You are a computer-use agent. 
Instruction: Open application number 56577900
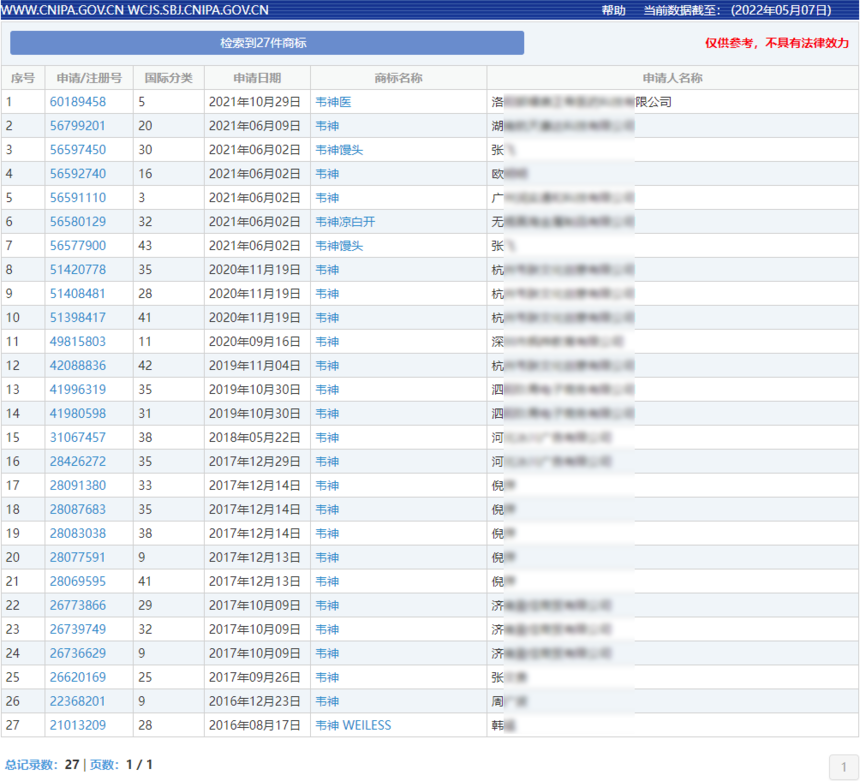[78, 246]
